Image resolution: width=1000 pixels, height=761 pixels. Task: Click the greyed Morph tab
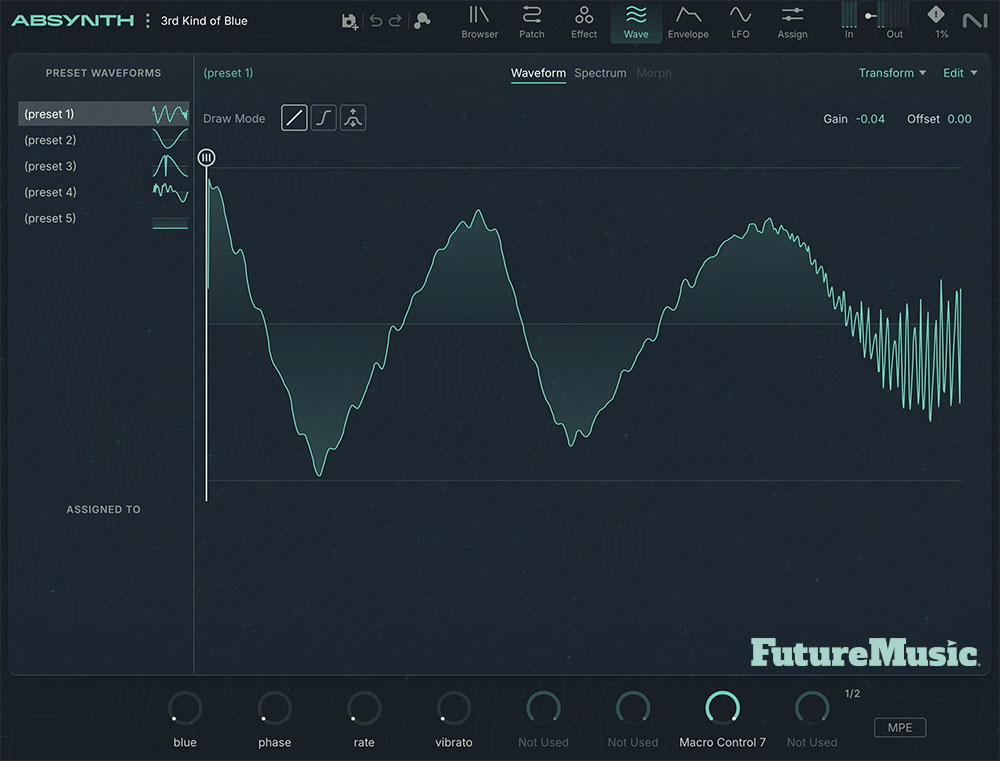[x=654, y=73]
